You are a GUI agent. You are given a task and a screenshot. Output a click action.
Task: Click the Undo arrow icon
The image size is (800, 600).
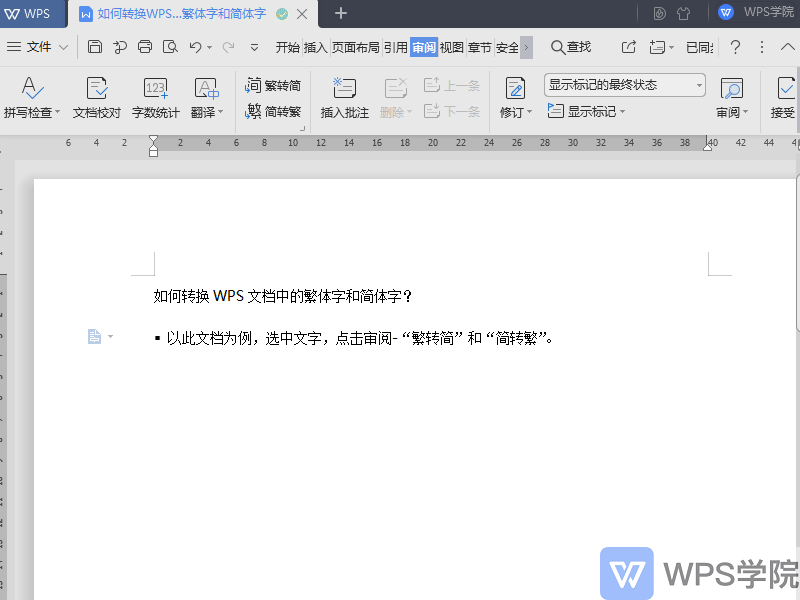click(194, 47)
